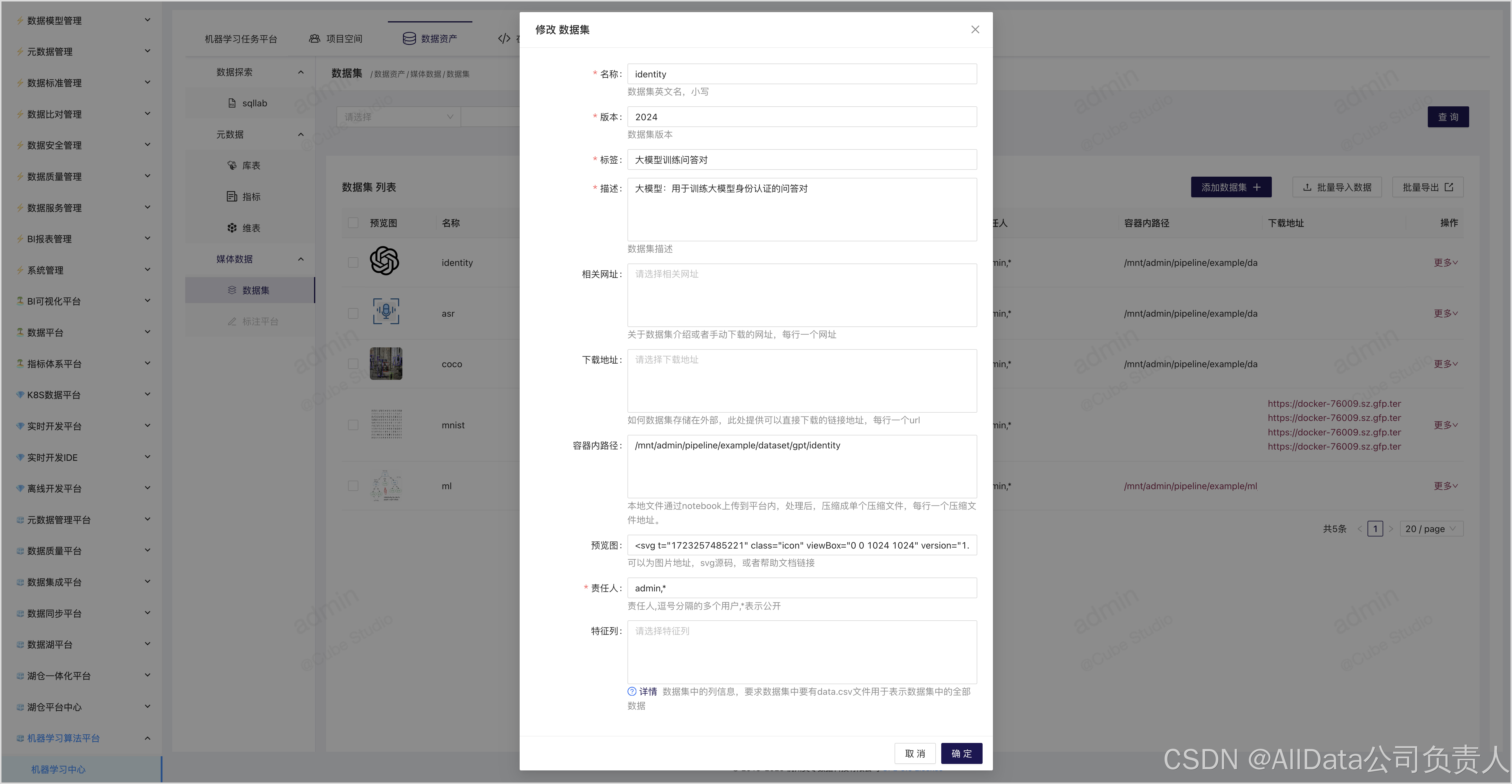Image resolution: width=1512 pixels, height=784 pixels.
Task: Open 更多 menu for identity row
Action: pyautogui.click(x=1446, y=262)
